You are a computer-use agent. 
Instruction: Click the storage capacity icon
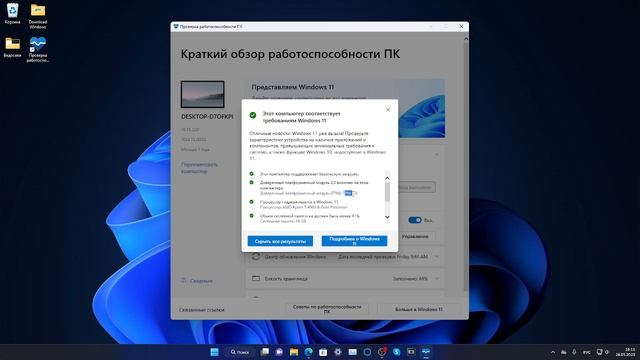(x=256, y=278)
